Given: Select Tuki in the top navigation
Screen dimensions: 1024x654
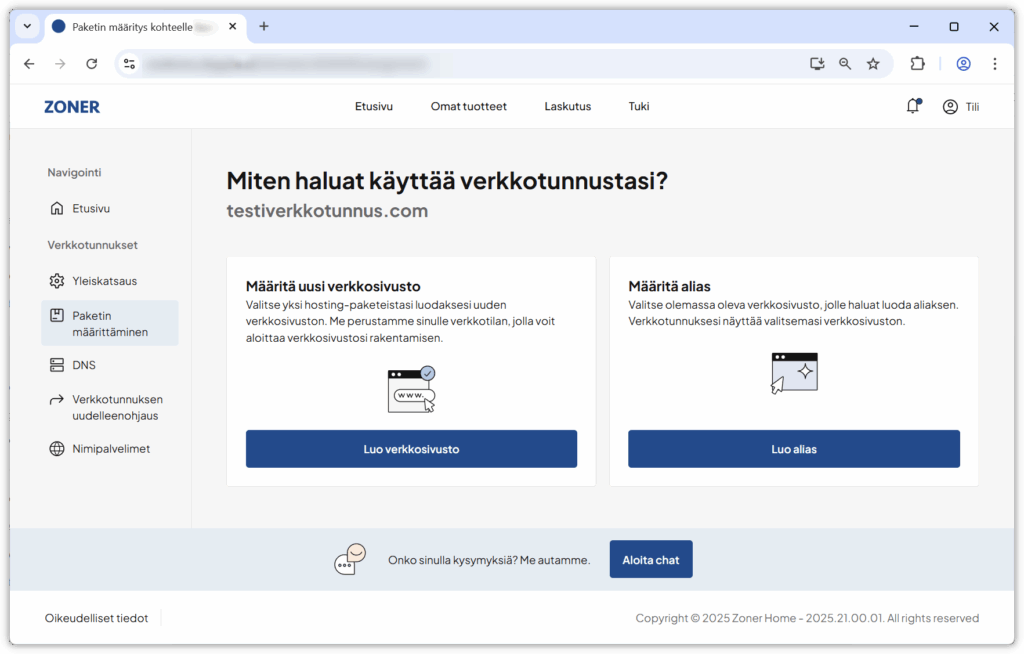Looking at the screenshot, I should [638, 106].
